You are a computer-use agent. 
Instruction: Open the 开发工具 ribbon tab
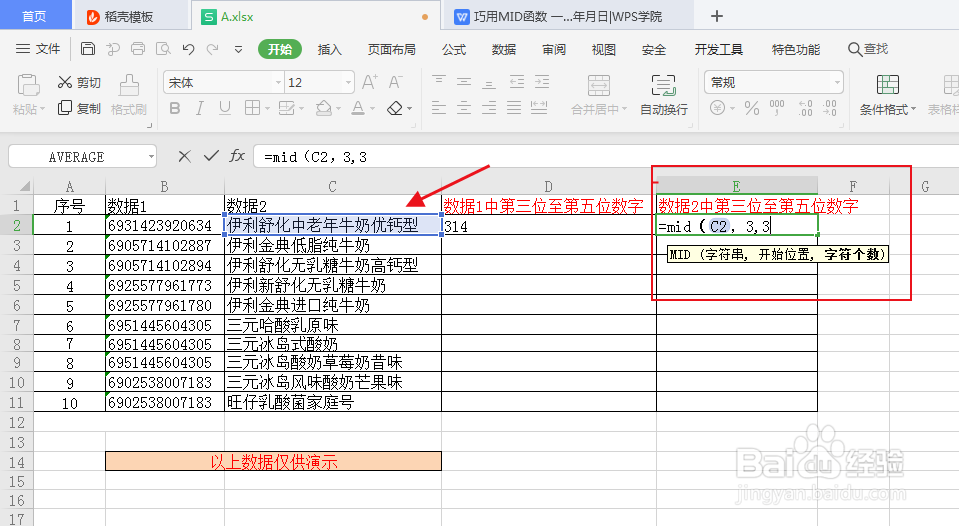click(719, 50)
